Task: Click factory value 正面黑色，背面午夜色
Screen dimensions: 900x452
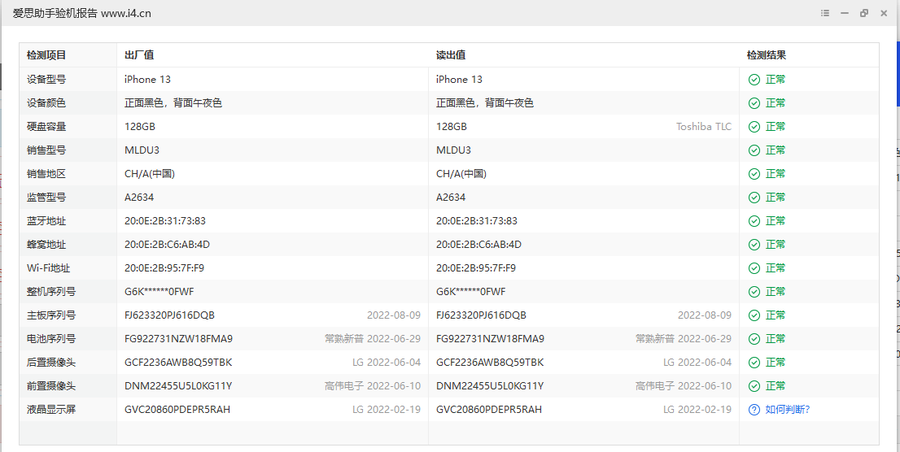Action: [173, 103]
